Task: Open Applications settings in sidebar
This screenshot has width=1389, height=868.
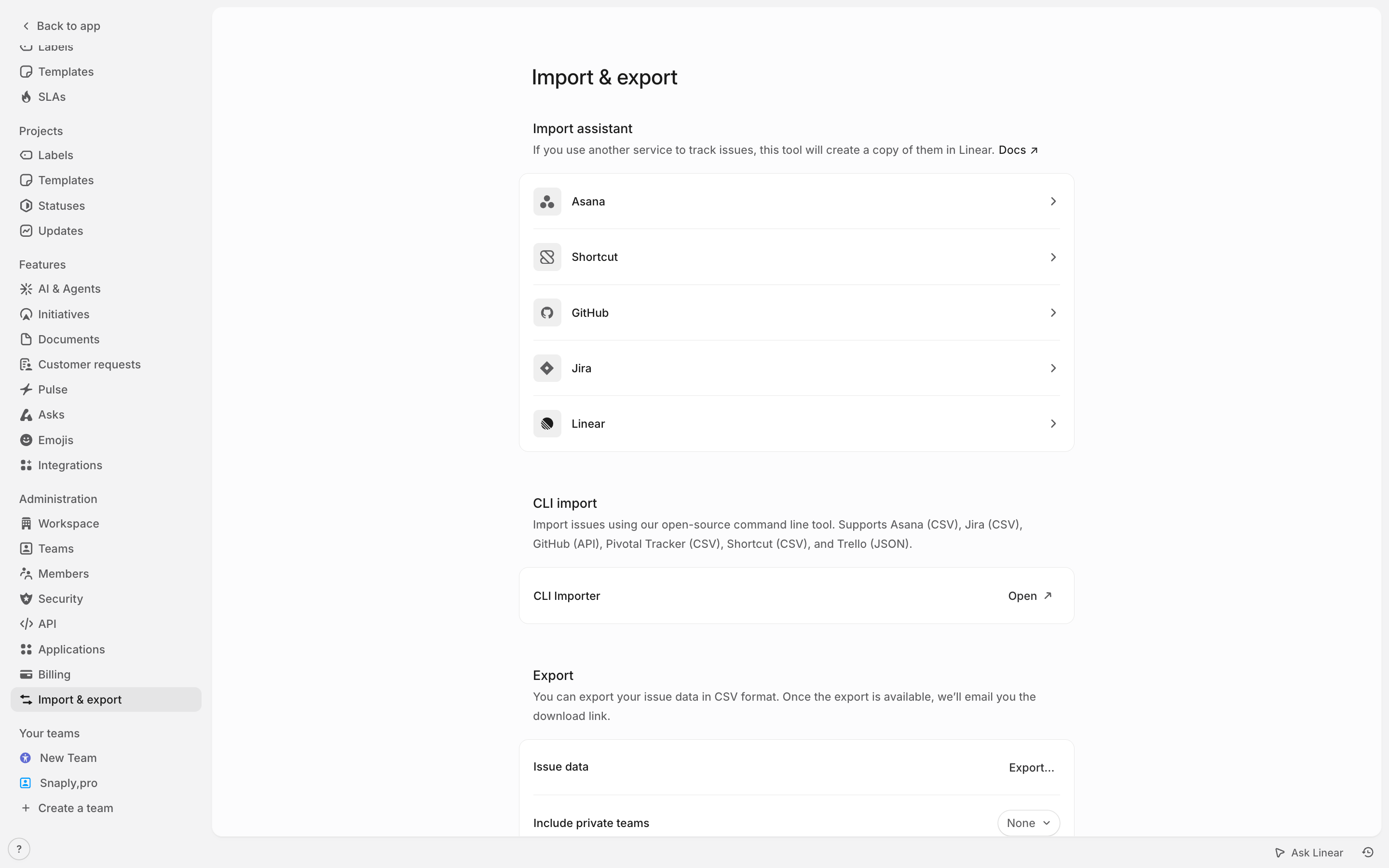Action: [x=106, y=649]
